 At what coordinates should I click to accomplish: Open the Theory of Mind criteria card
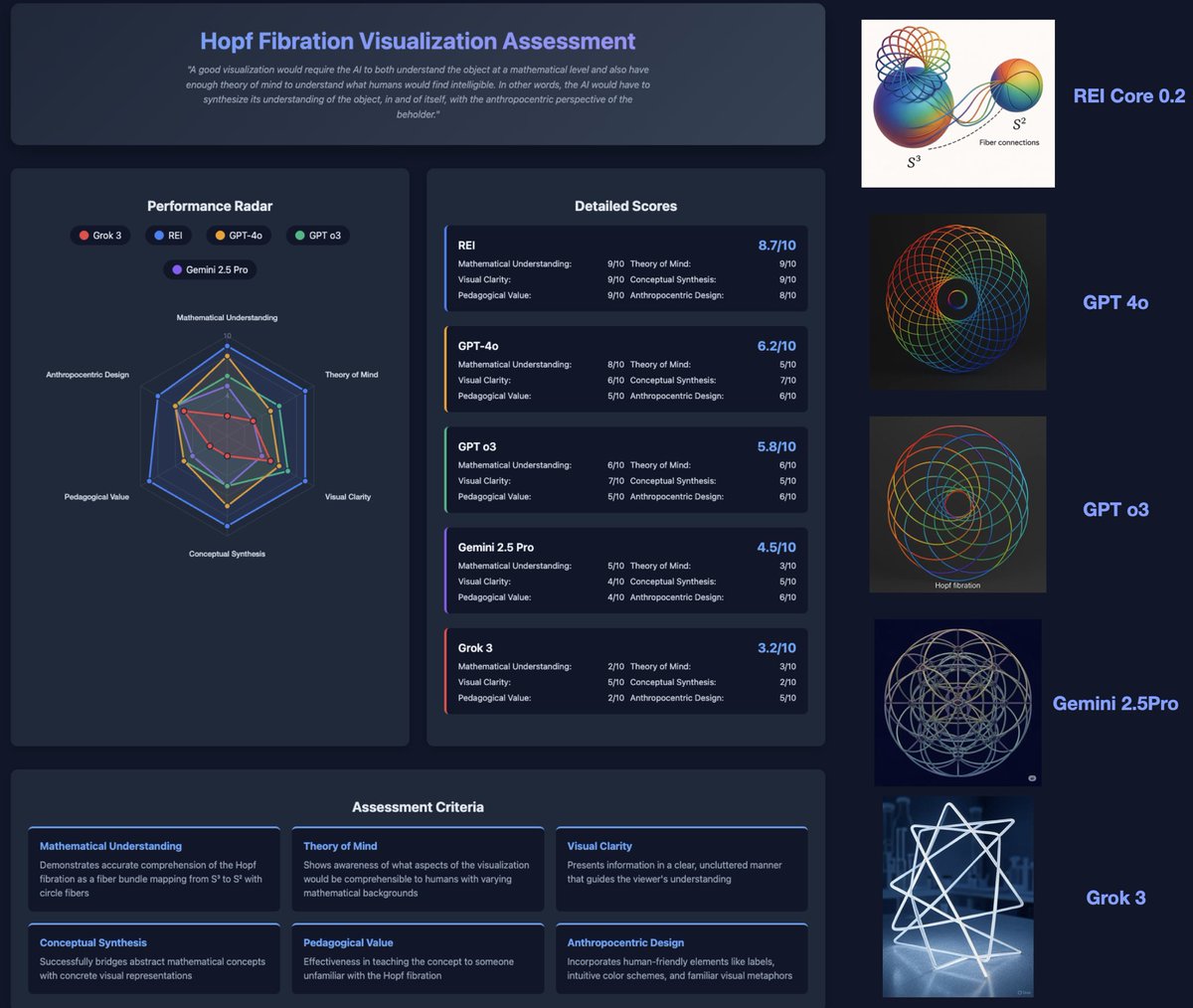point(418,869)
